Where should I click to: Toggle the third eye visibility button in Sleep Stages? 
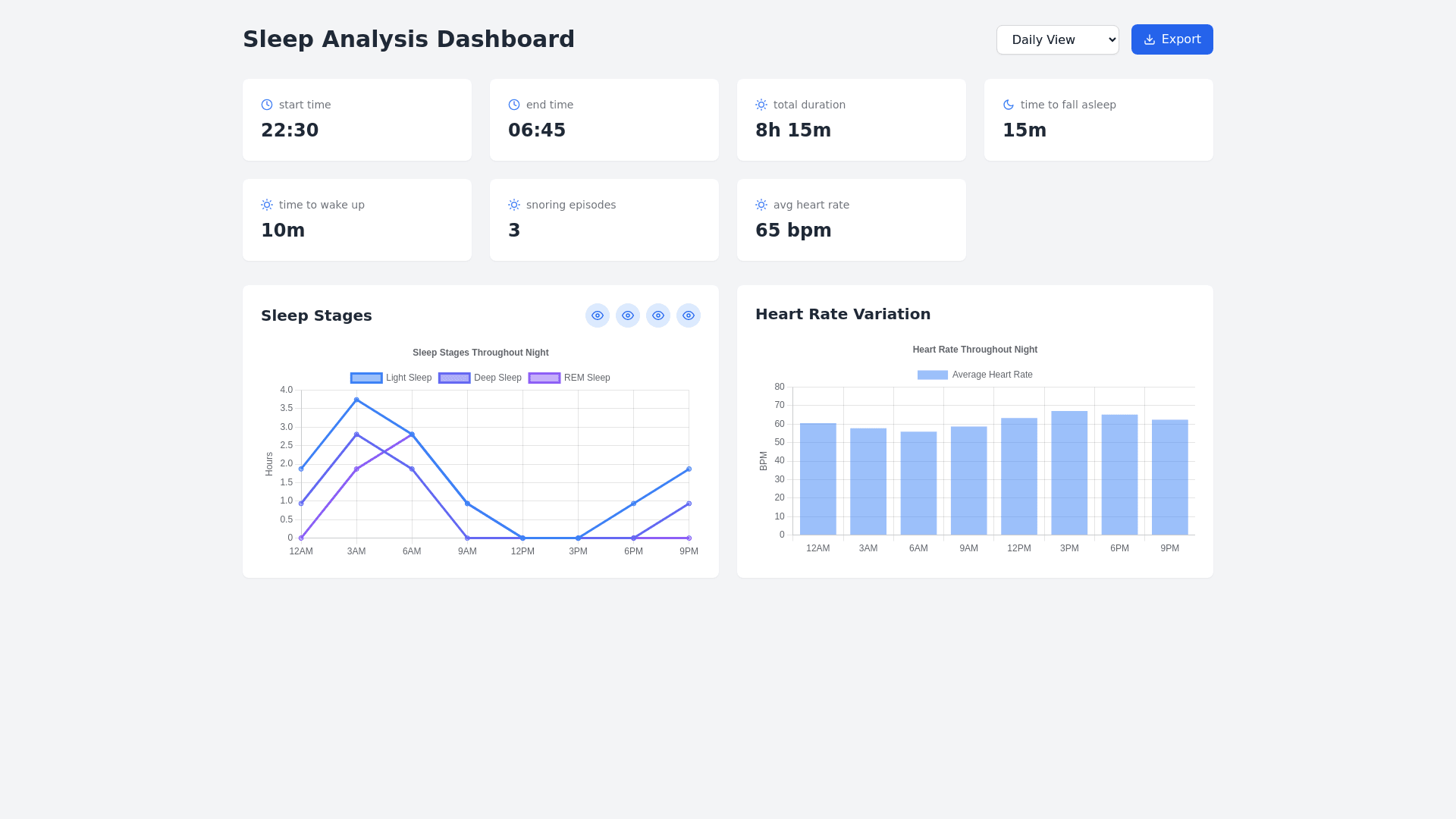(x=658, y=315)
